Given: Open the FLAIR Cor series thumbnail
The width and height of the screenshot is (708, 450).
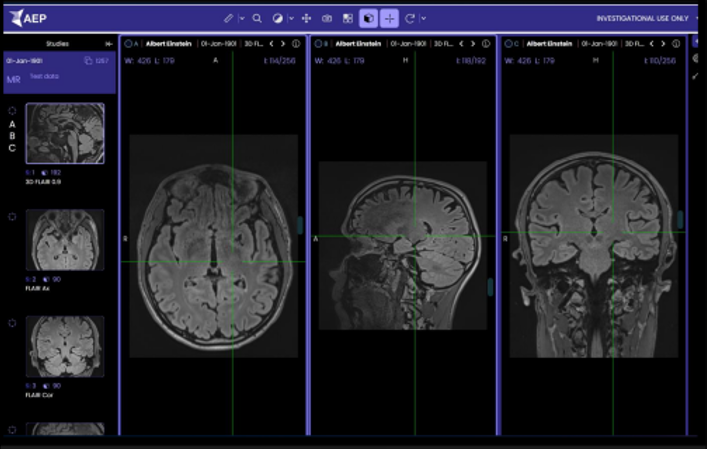Looking at the screenshot, I should [x=64, y=346].
